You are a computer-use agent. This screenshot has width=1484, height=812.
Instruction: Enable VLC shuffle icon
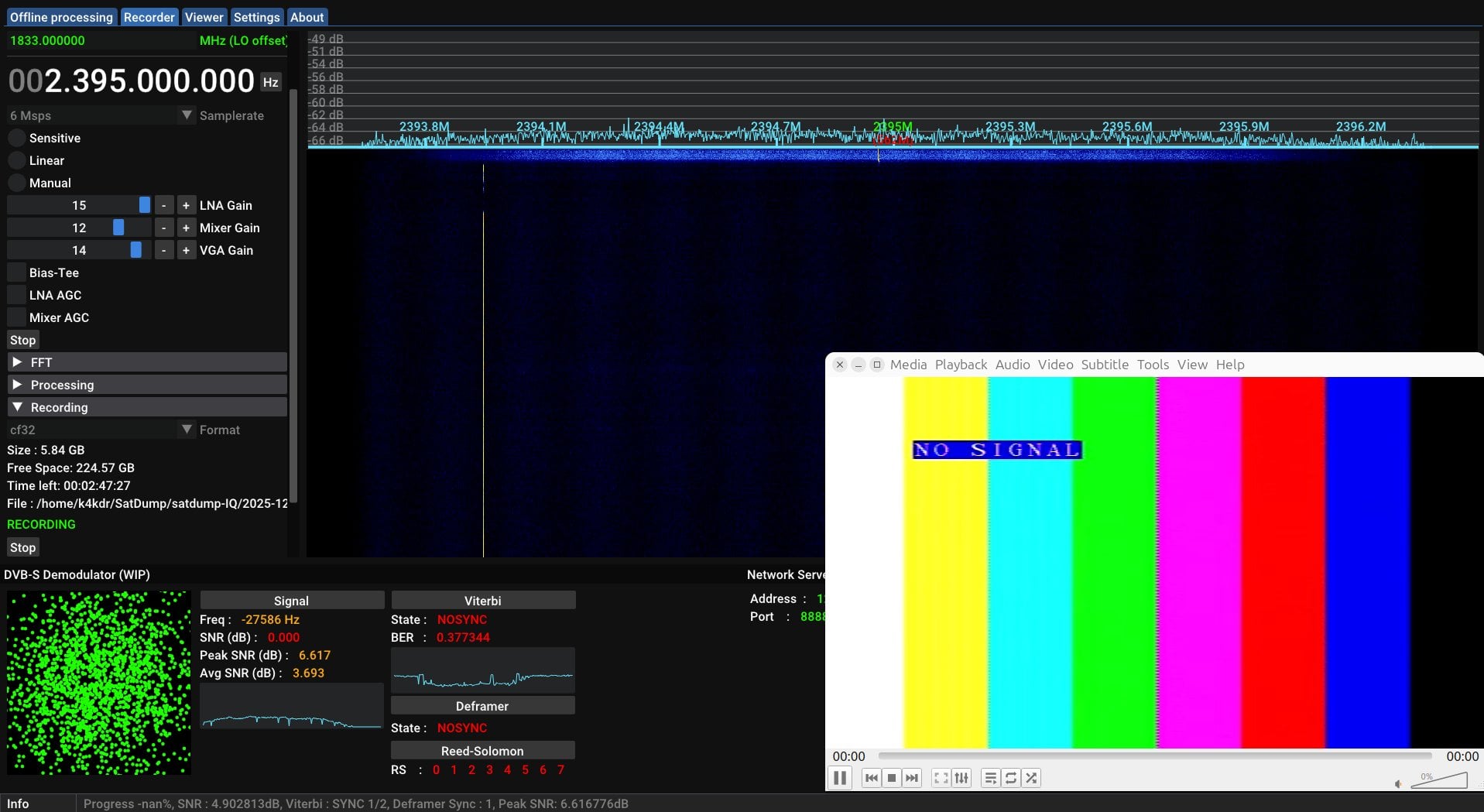point(1031,778)
